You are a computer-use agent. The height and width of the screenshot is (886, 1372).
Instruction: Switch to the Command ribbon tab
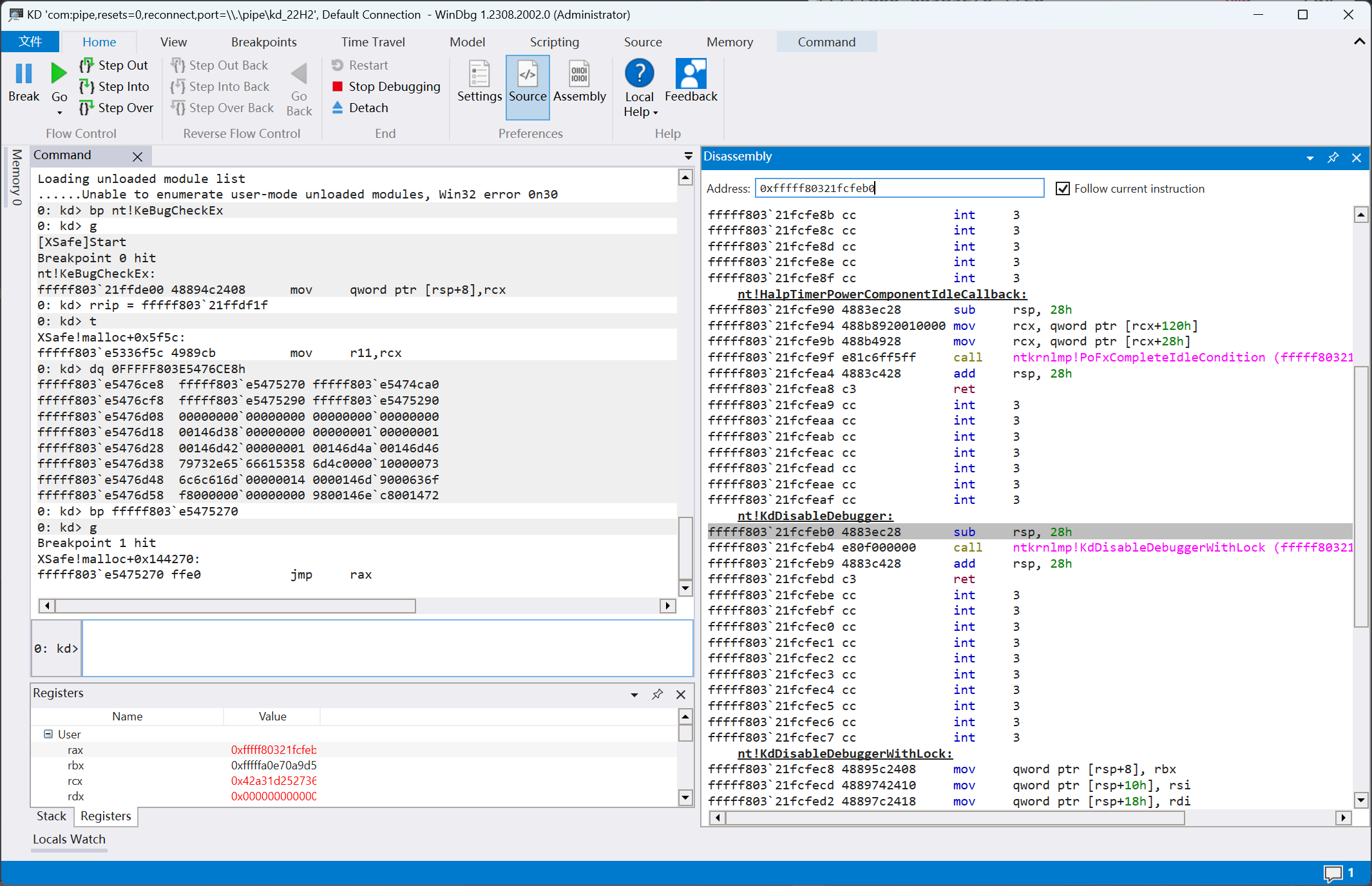(827, 42)
